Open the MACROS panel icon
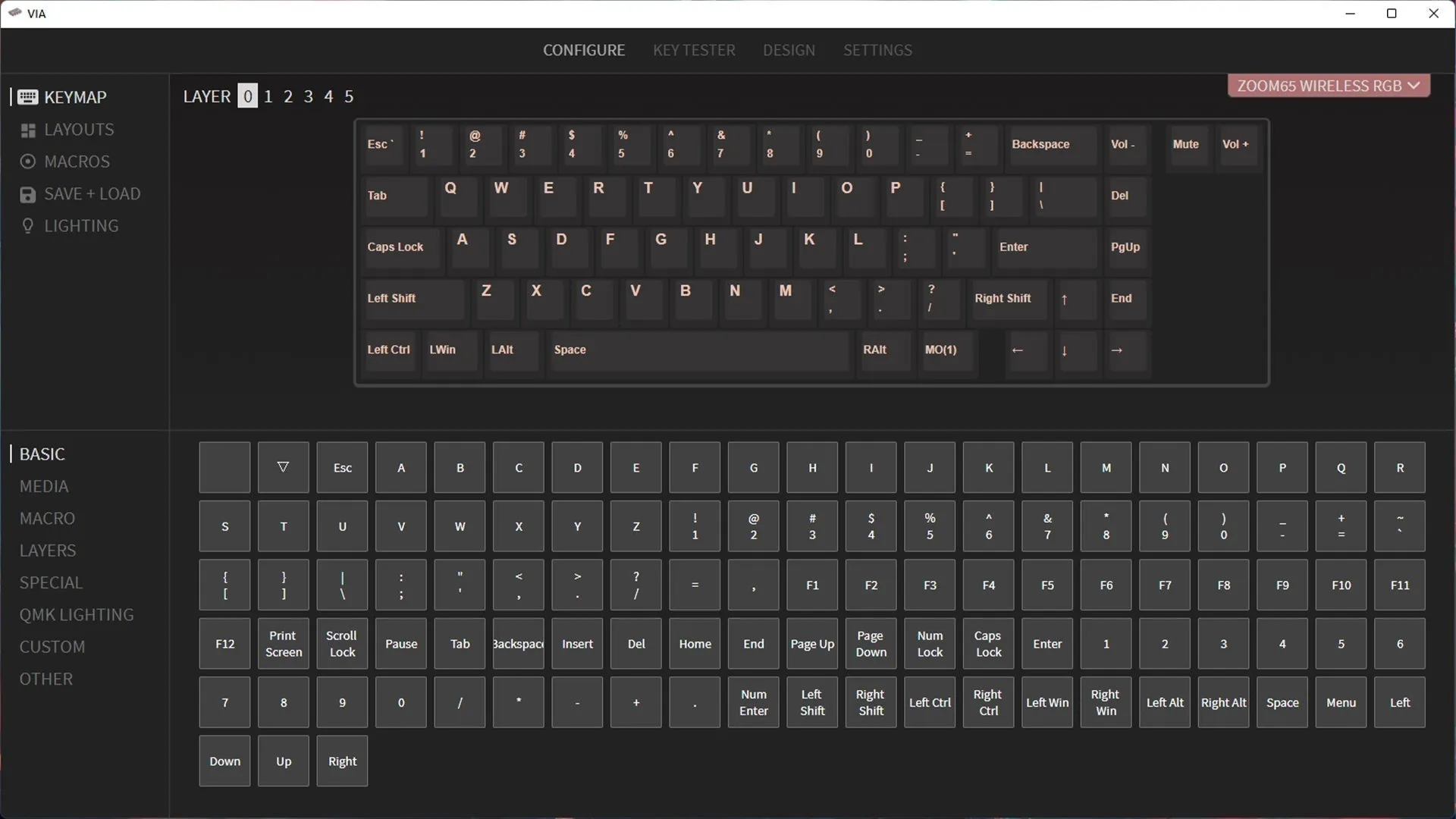 coord(27,161)
